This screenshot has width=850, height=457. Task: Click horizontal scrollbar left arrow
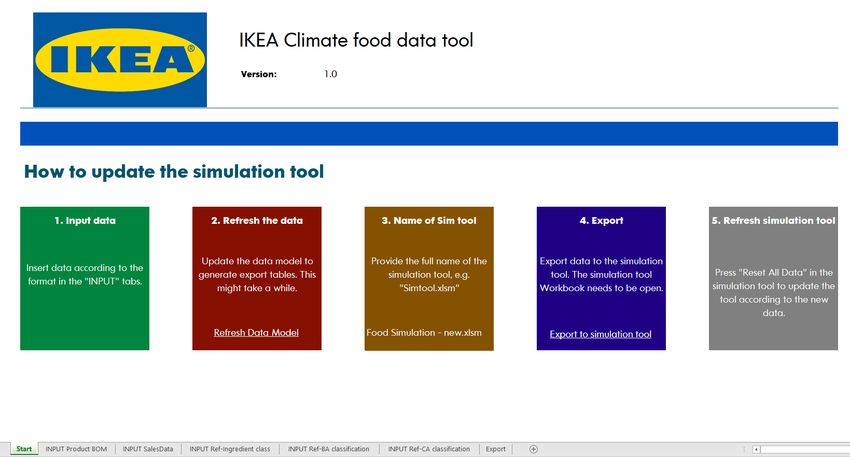tap(756, 449)
